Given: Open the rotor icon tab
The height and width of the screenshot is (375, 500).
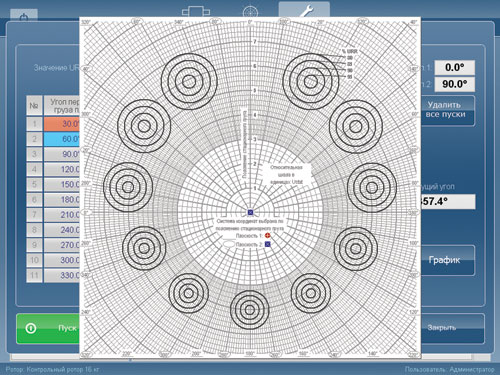Looking at the screenshot, I should tap(196, 12).
